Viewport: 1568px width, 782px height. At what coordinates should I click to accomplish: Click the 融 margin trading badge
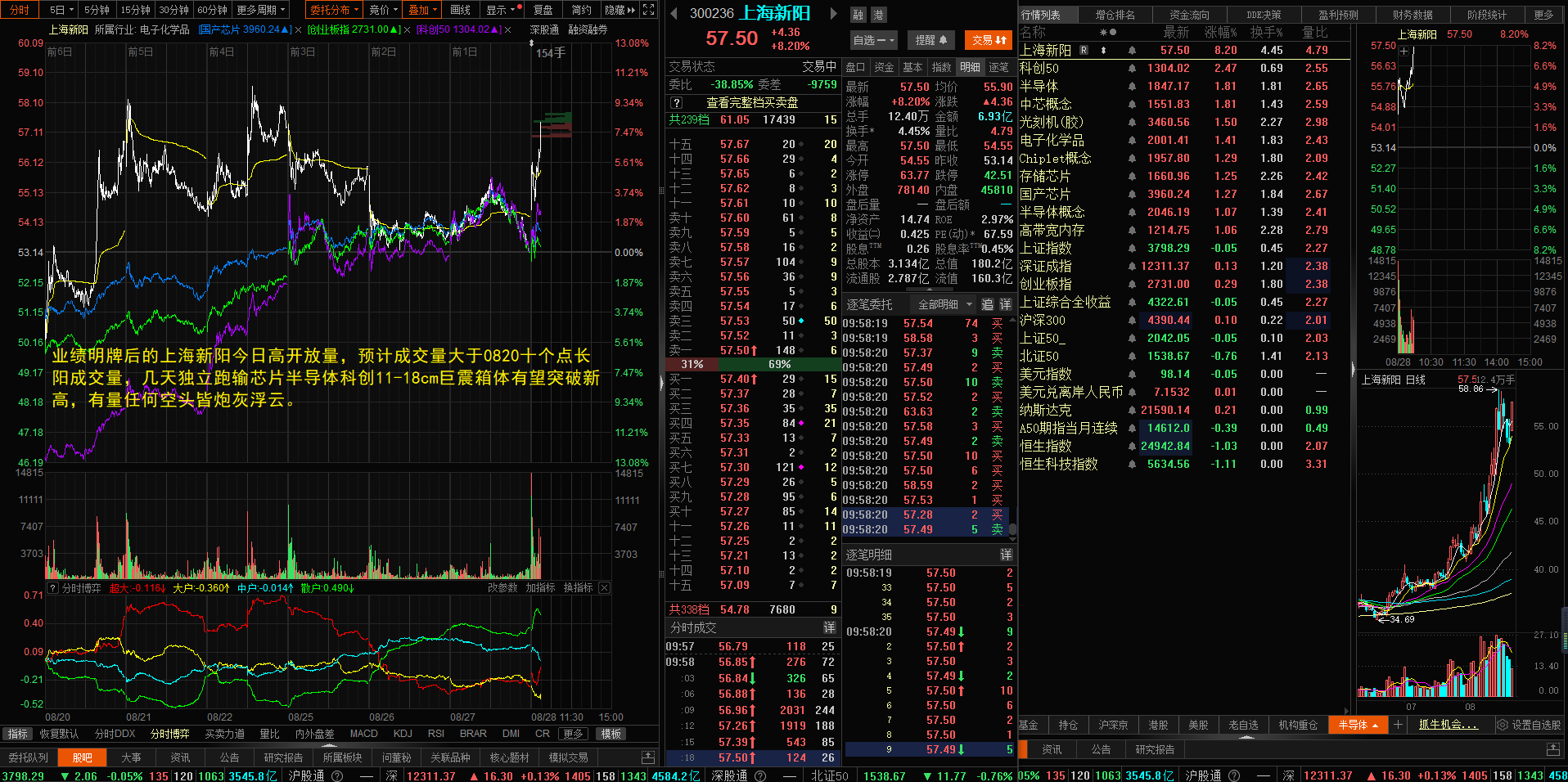click(x=858, y=15)
